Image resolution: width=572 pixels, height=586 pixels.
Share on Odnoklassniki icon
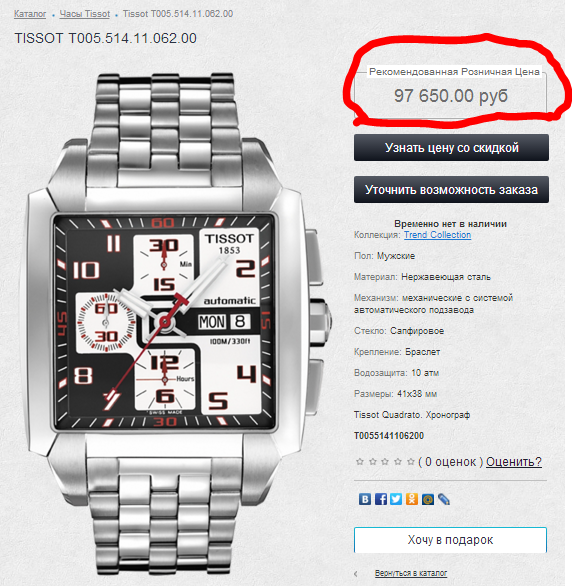tap(412, 499)
